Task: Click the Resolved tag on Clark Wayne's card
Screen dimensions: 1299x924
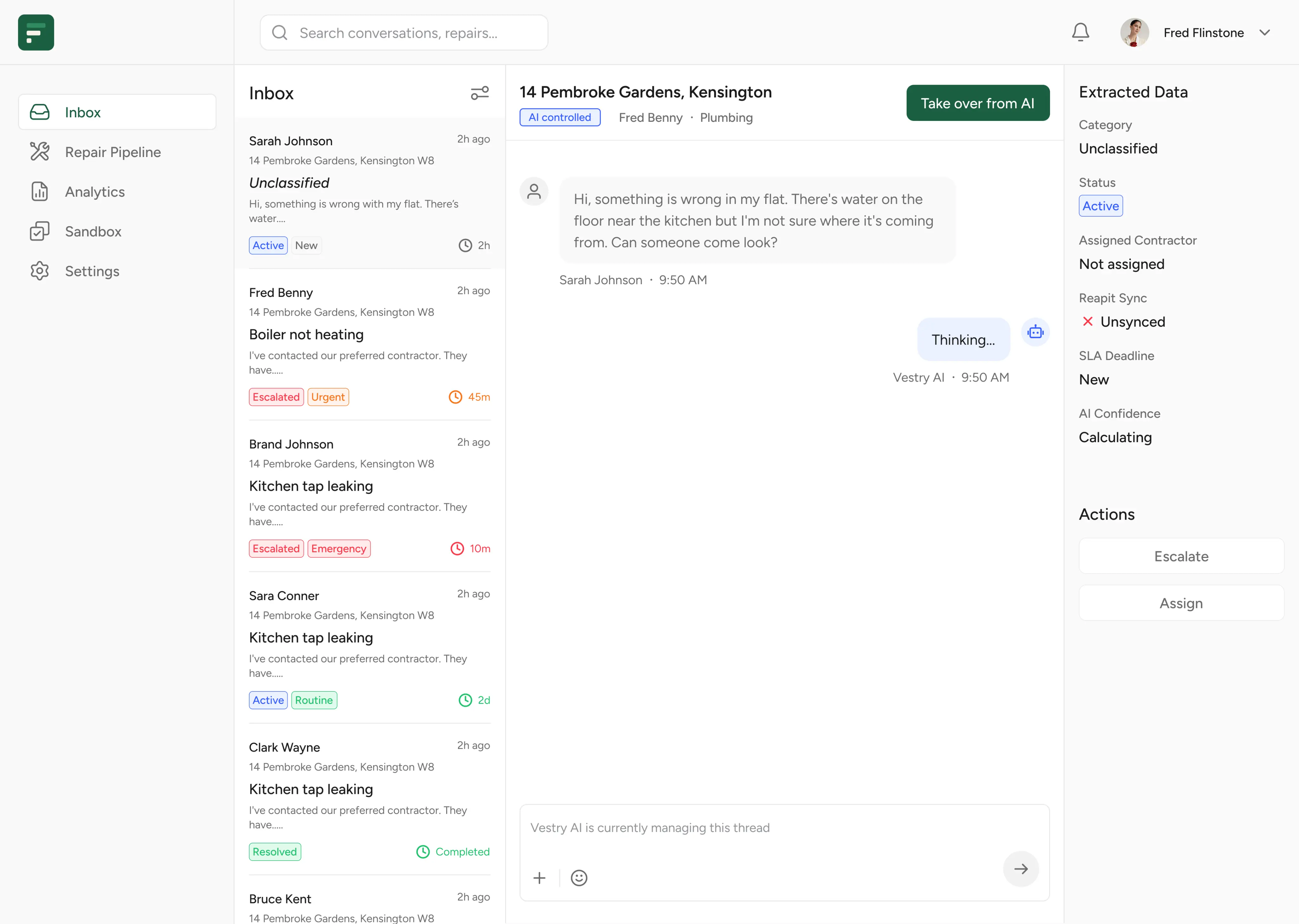Action: tap(275, 852)
